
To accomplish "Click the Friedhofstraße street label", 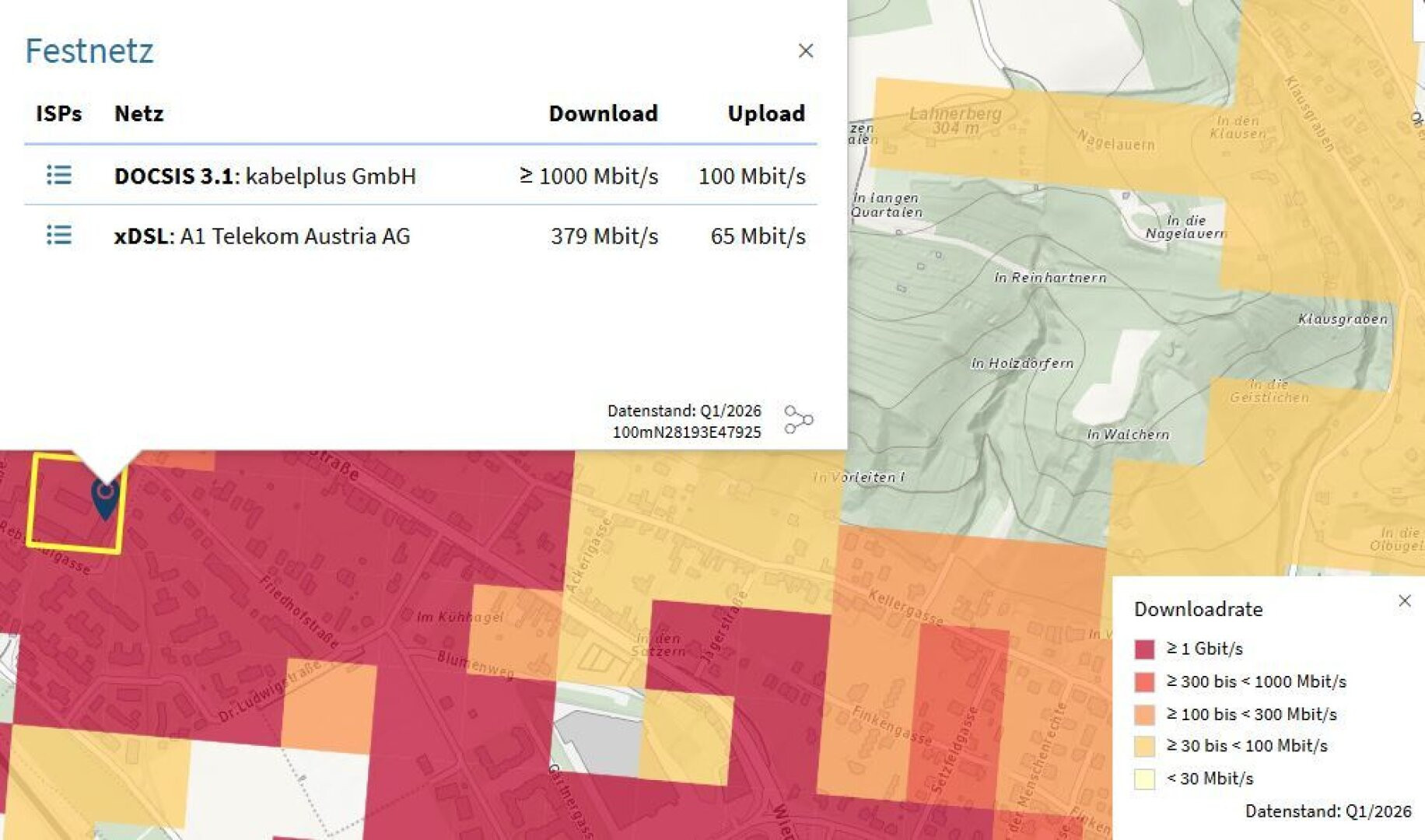I will (x=299, y=611).
